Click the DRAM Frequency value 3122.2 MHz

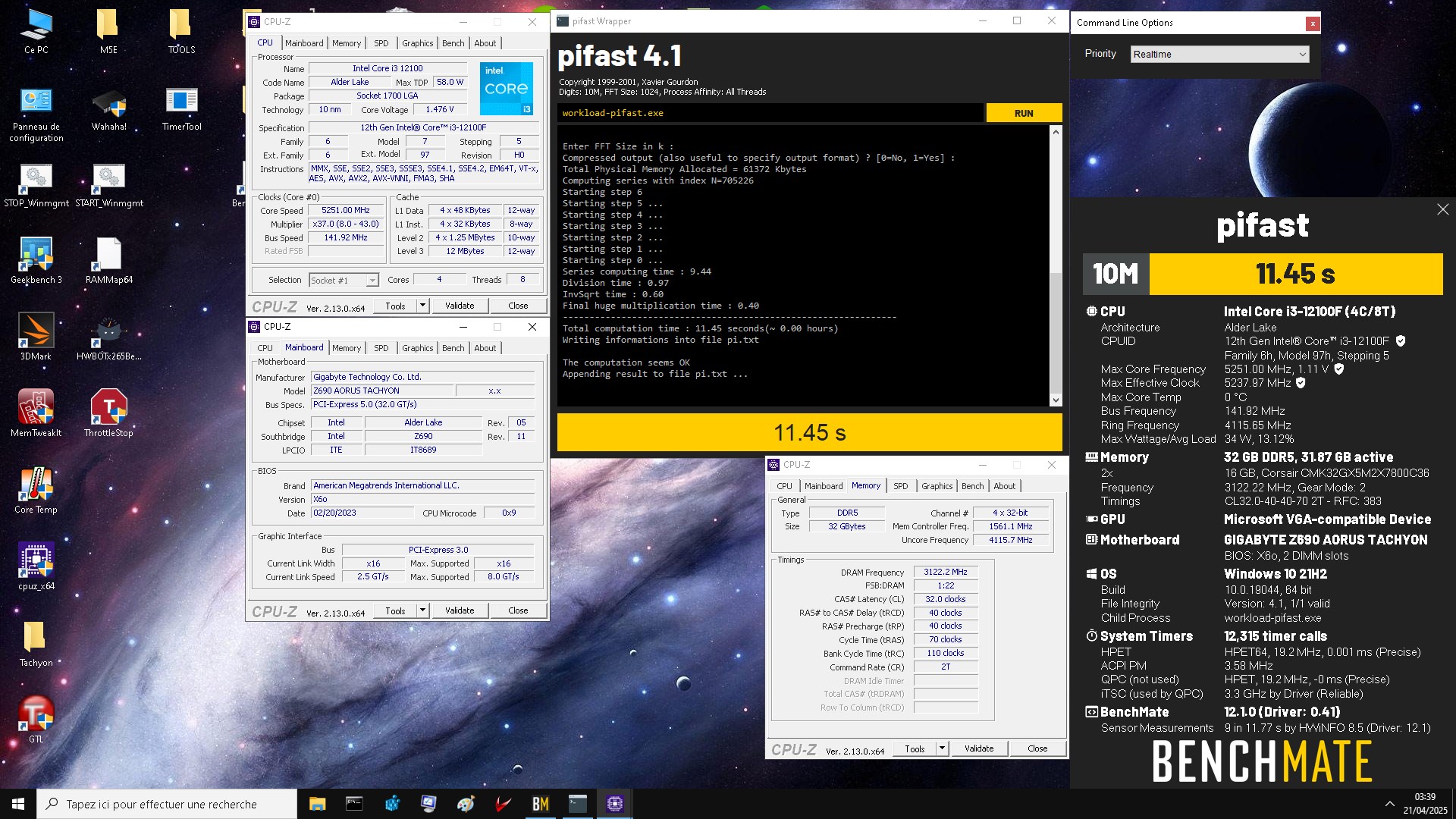tap(946, 573)
